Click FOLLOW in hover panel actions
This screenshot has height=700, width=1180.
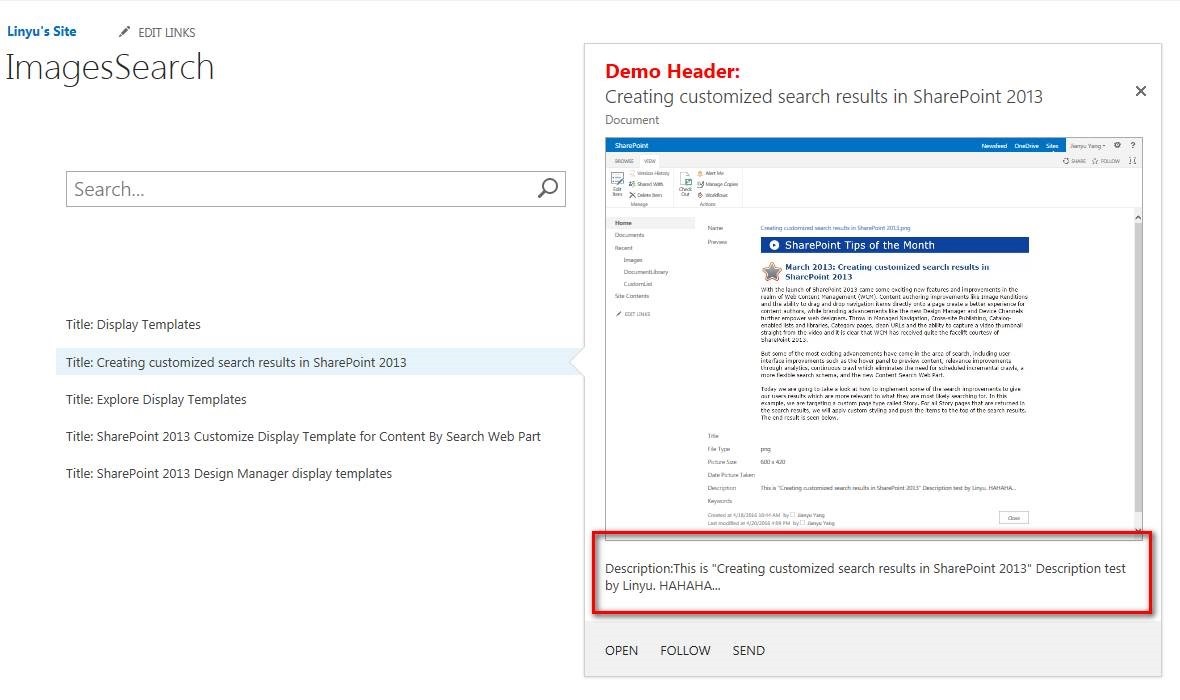pyautogui.click(x=686, y=650)
